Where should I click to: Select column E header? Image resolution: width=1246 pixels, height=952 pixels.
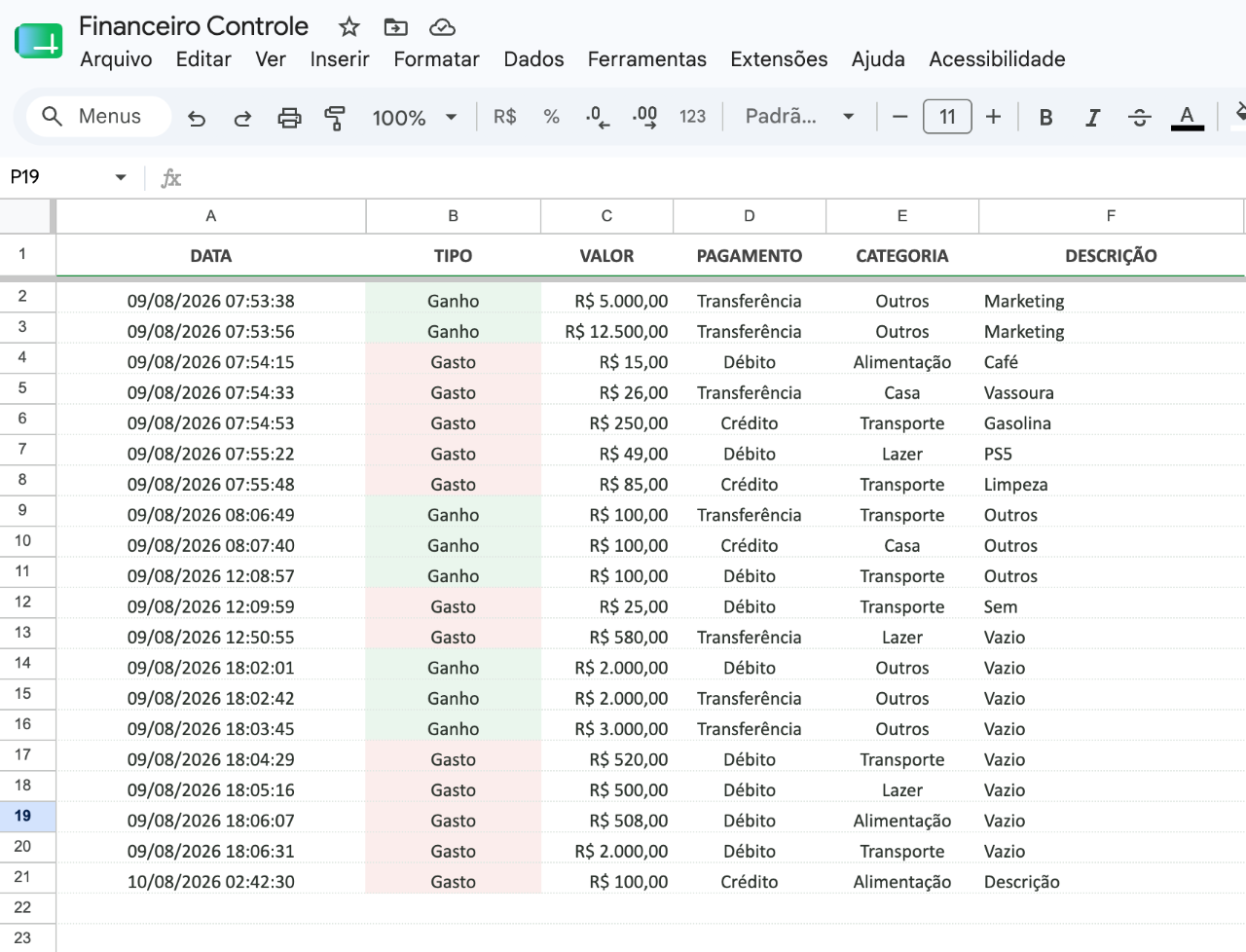pyautogui.click(x=902, y=216)
